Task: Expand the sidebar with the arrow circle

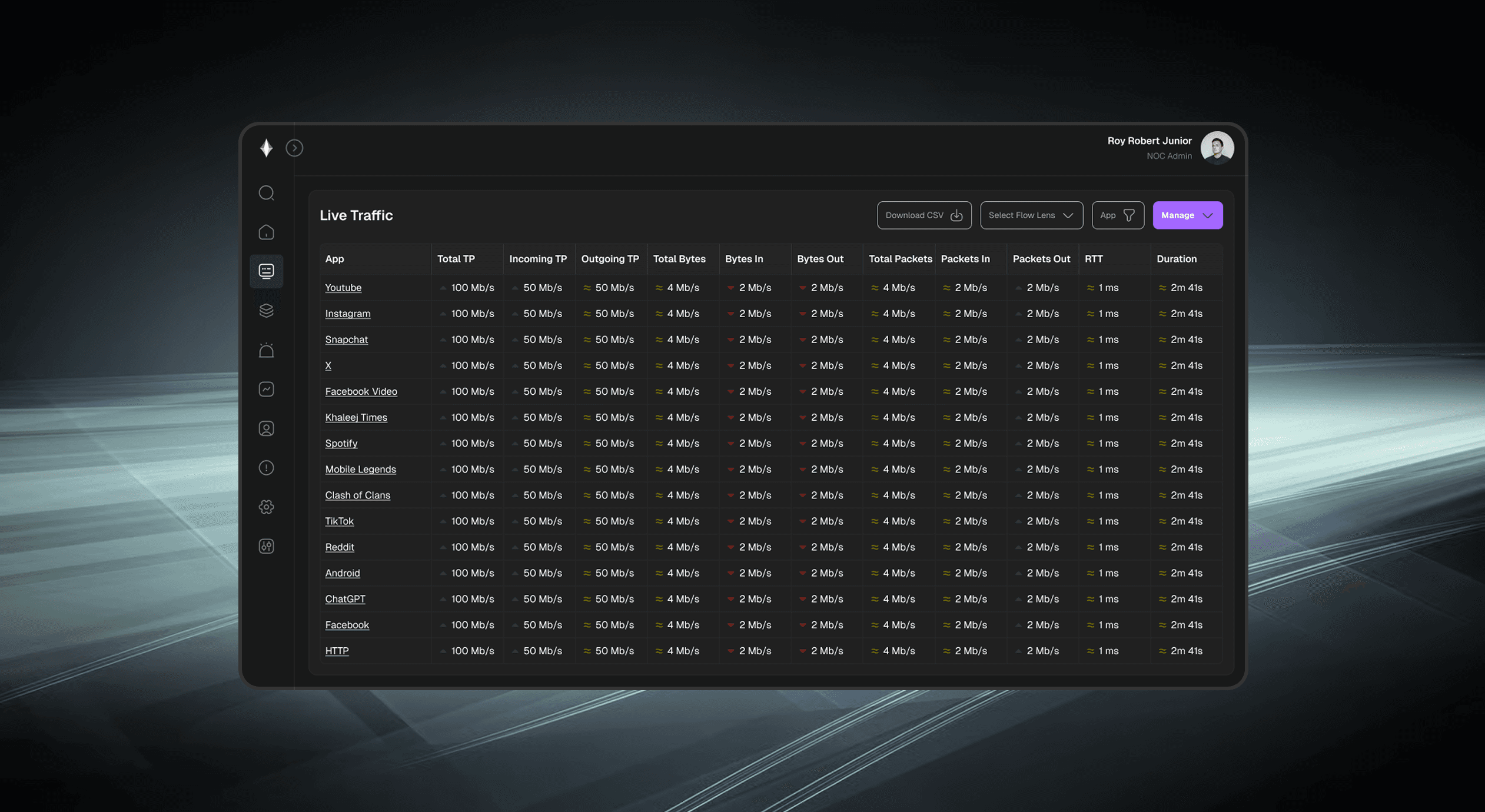Action: click(x=294, y=148)
